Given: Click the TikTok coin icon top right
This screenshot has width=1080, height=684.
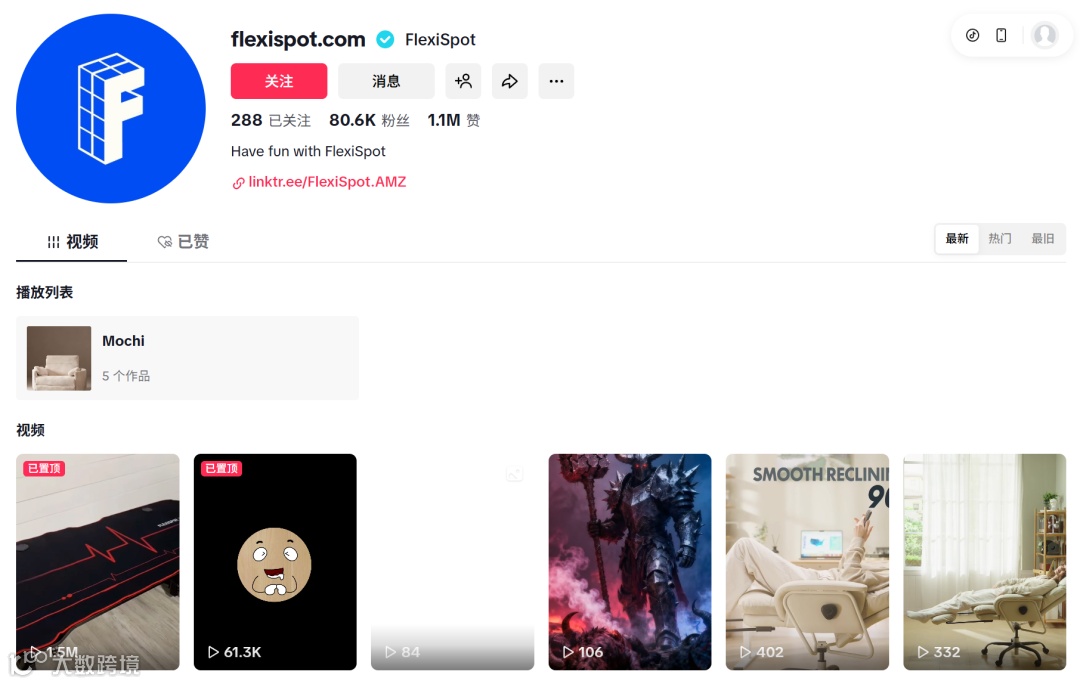Looking at the screenshot, I should click(x=973, y=35).
